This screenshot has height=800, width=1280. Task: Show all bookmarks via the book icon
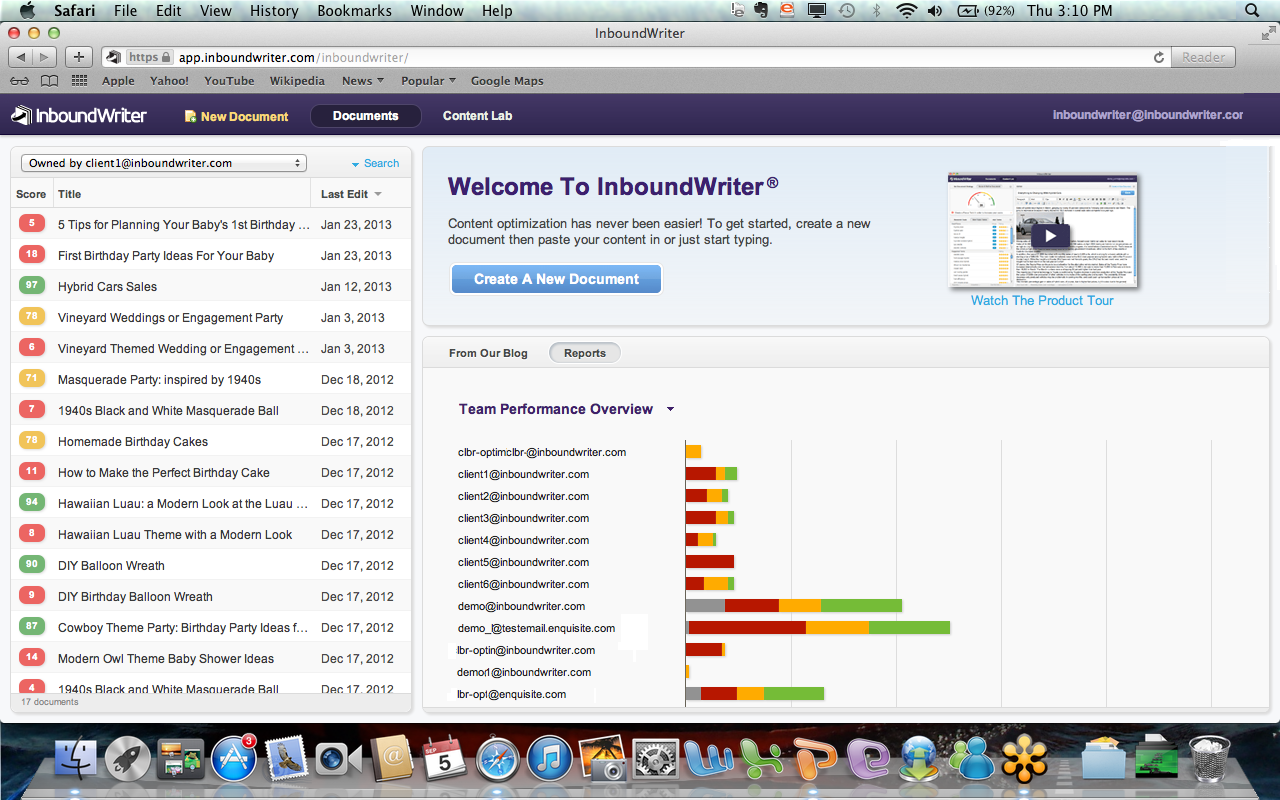coord(49,81)
